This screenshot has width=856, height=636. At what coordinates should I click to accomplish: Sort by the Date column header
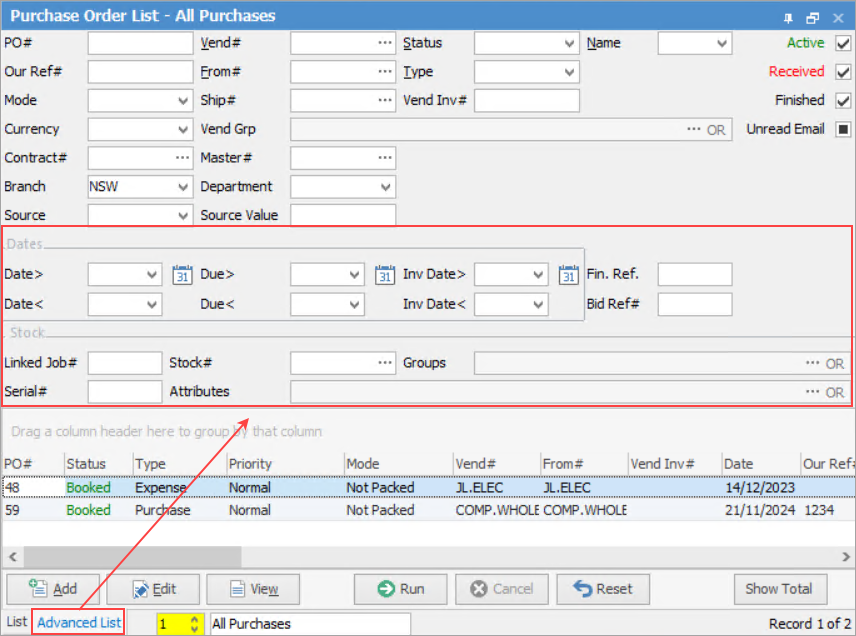pos(760,464)
